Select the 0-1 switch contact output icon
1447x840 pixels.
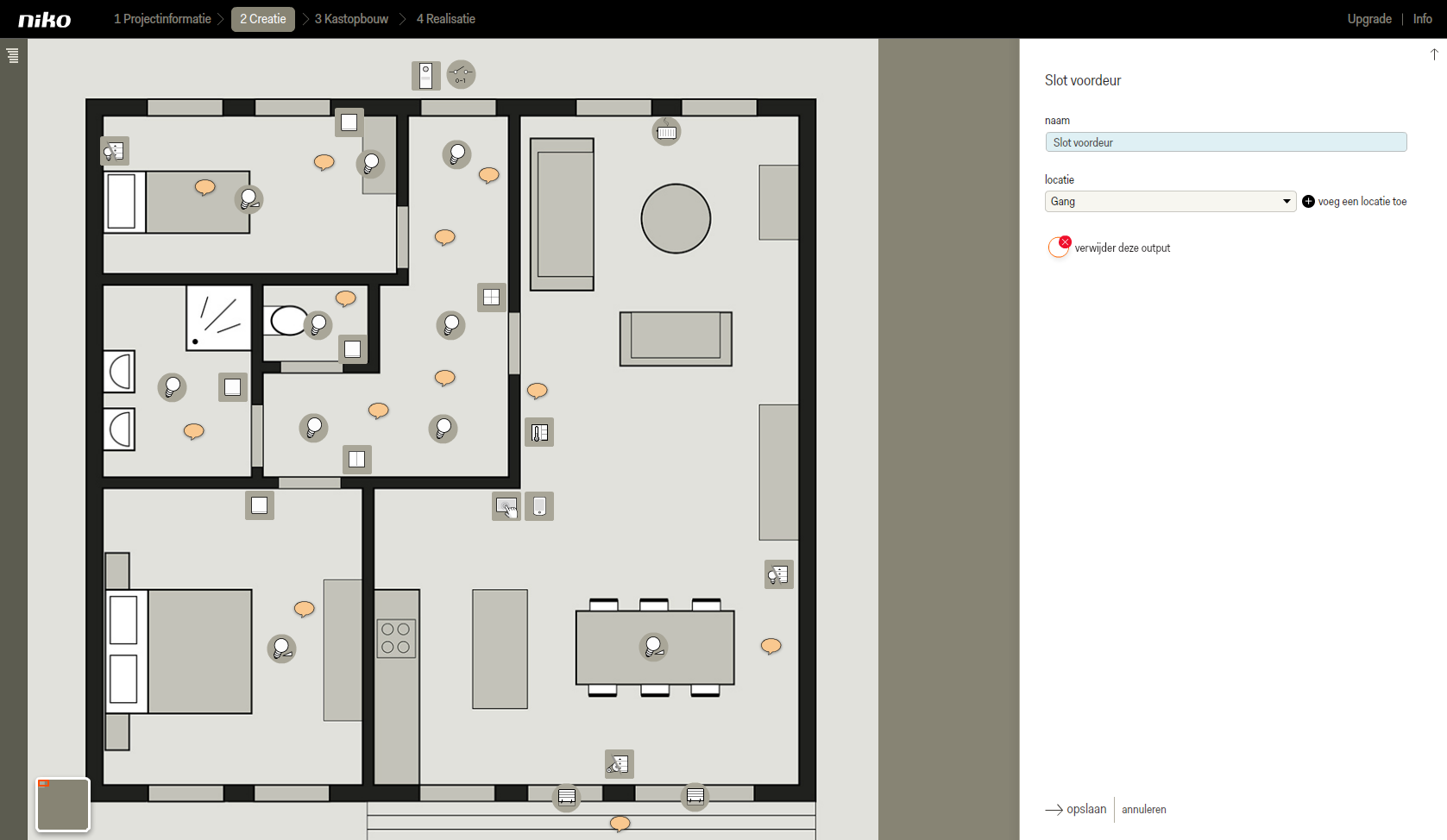click(x=461, y=74)
